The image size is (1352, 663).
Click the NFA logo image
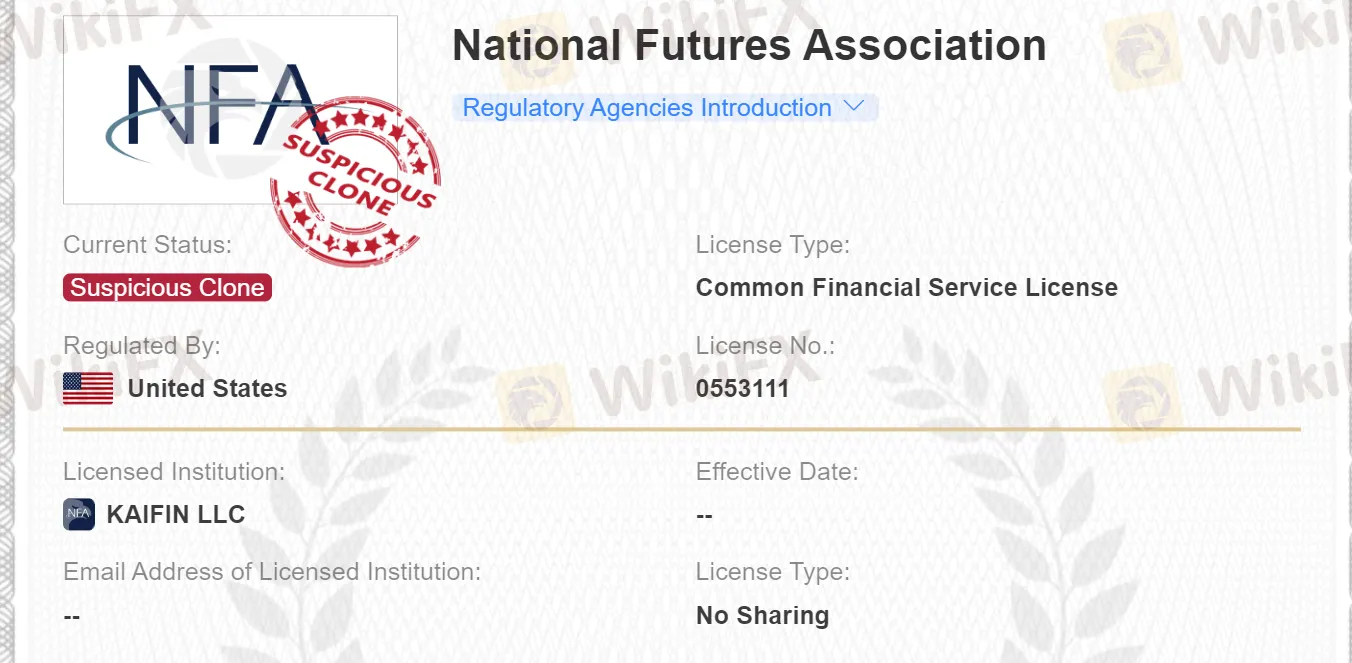230,110
